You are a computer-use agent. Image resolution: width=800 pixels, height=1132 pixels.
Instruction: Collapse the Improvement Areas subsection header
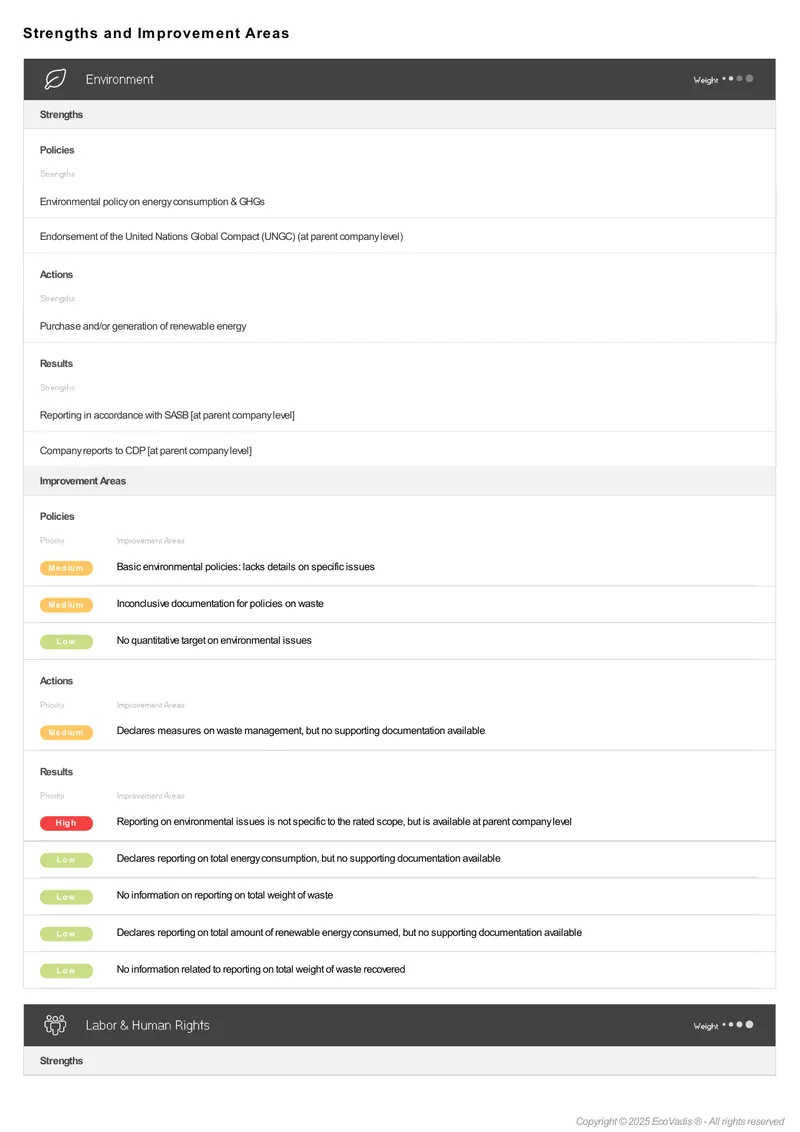pyautogui.click(x=399, y=481)
